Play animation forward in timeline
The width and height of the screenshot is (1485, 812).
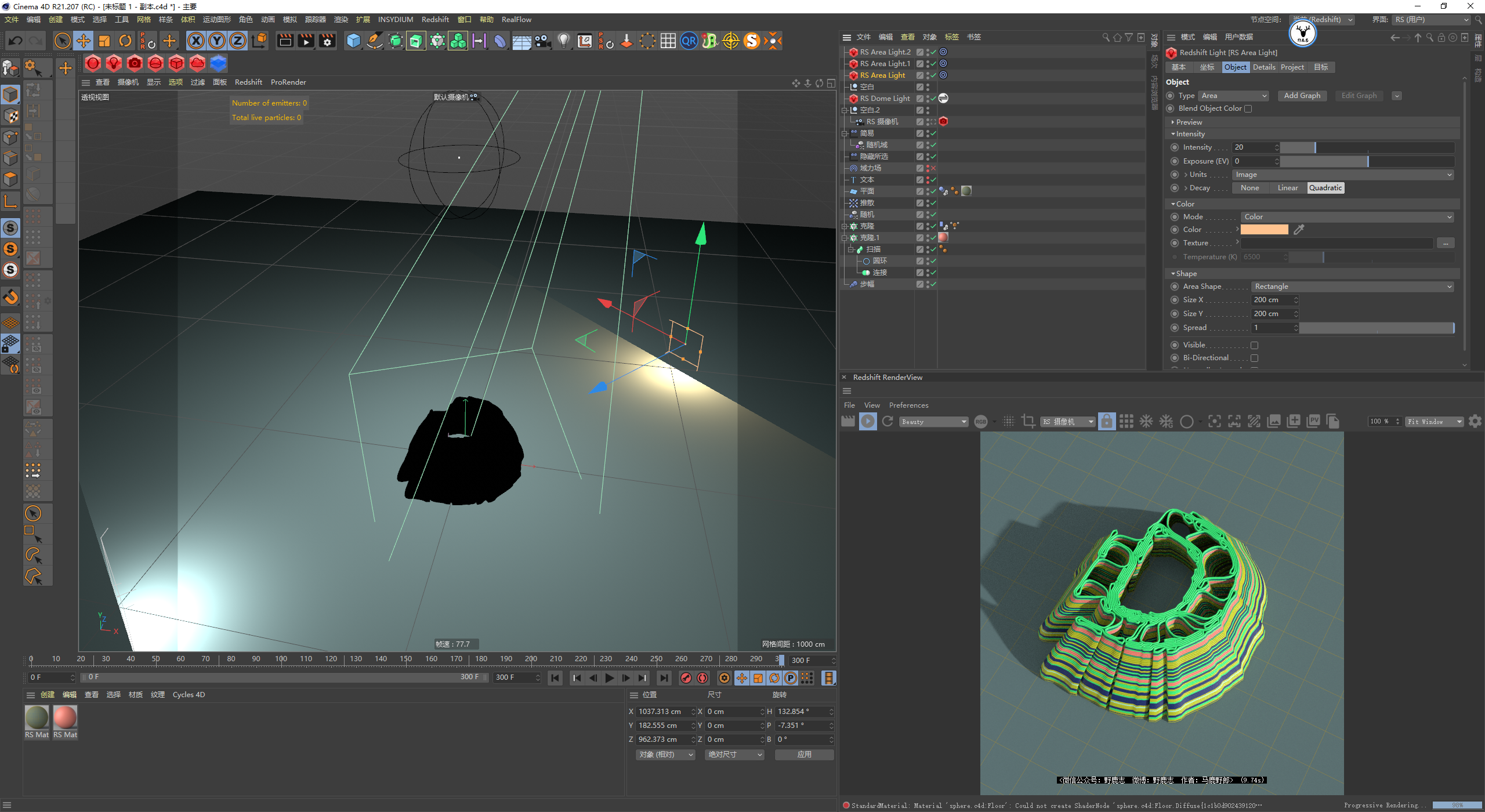tap(609, 678)
